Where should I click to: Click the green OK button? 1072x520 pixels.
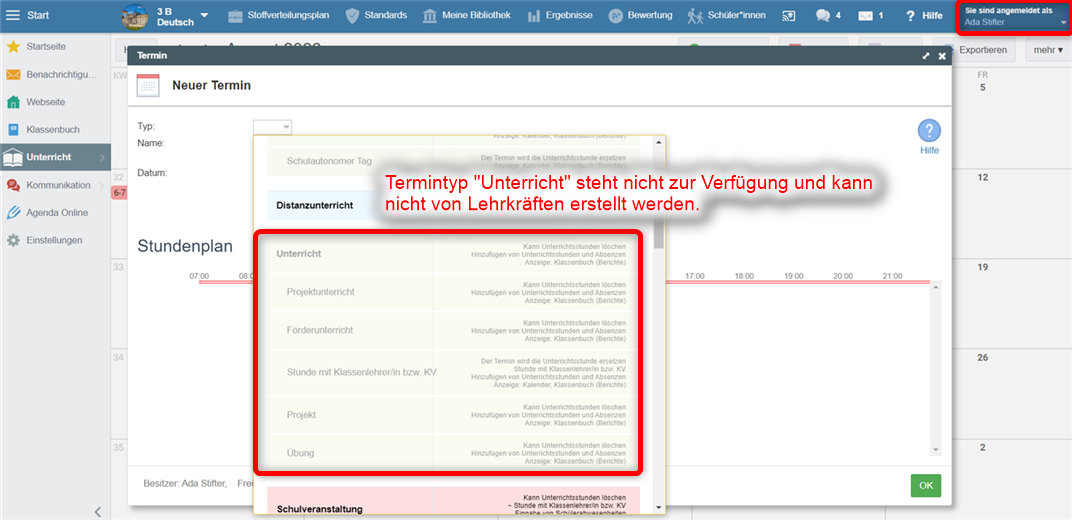[925, 485]
